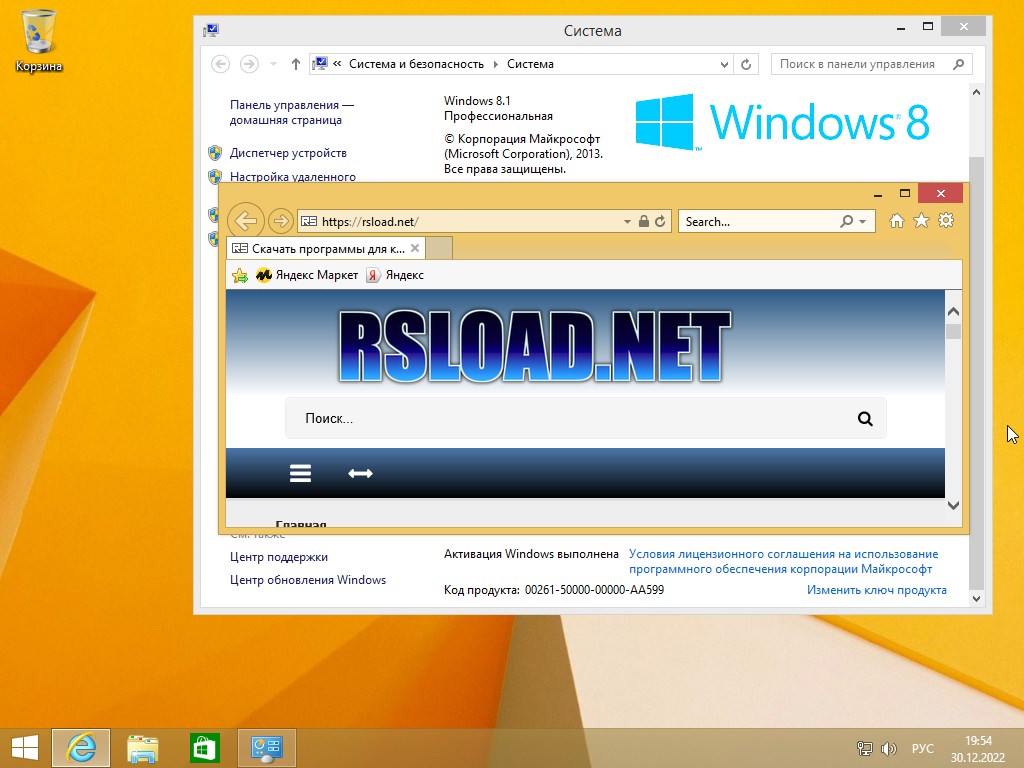Click IE page scrollbar up arrow
This screenshot has height=768, width=1024.
(953, 312)
